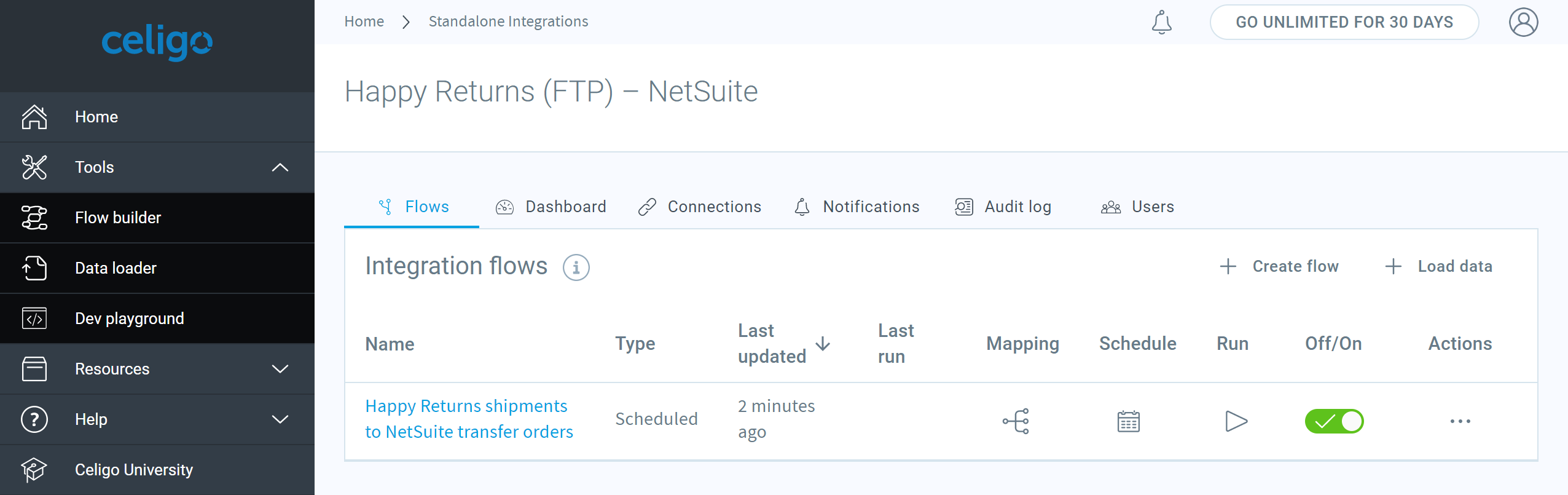
Task: Expand the Help sidebar section
Action: [x=280, y=419]
